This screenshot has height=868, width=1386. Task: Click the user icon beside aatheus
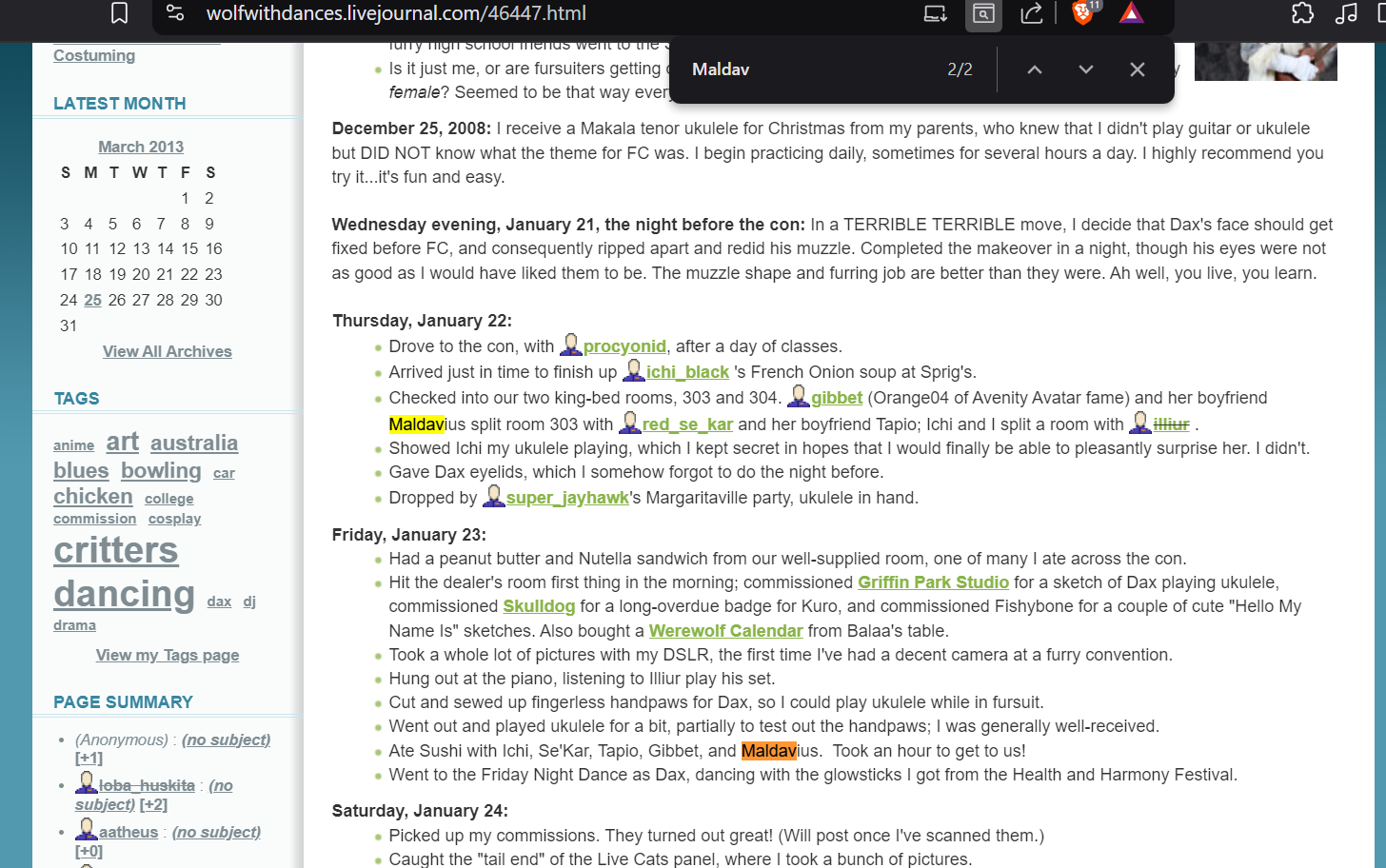click(x=87, y=830)
